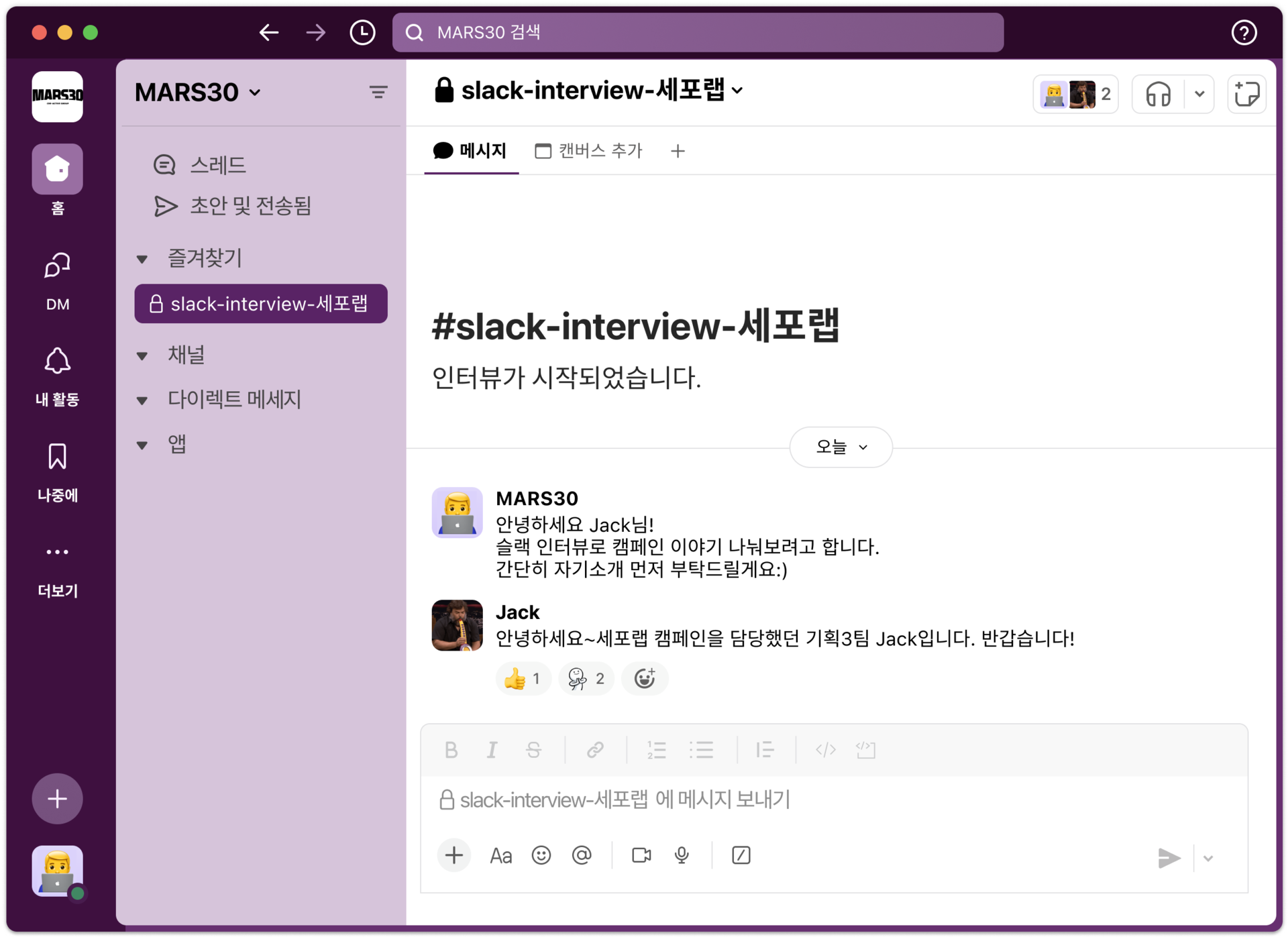Click the @ mention icon
This screenshot has height=937, width=1288.
582,855
